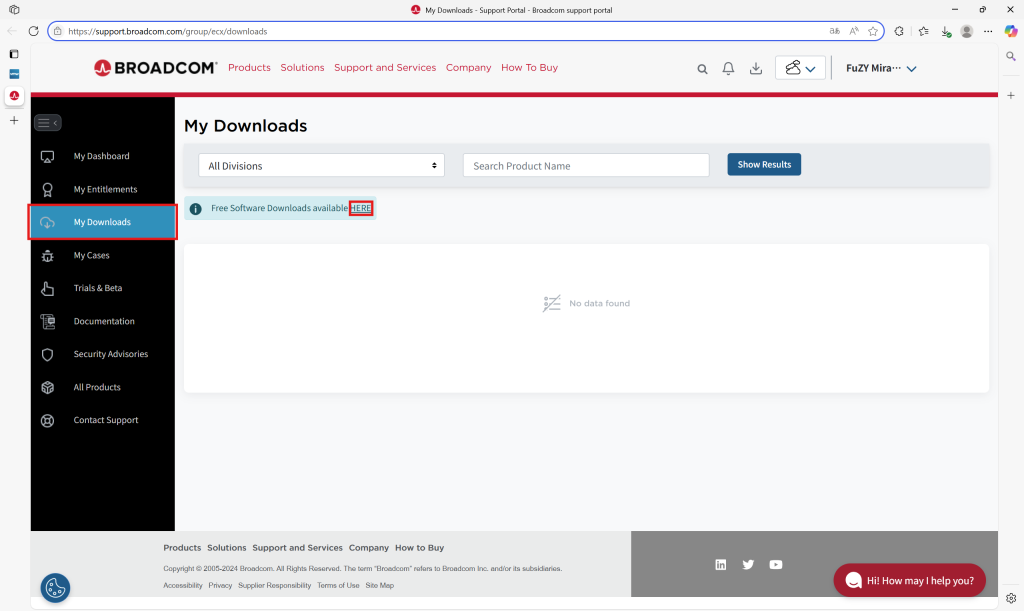Open the Solutions top navigation menu

tap(302, 67)
